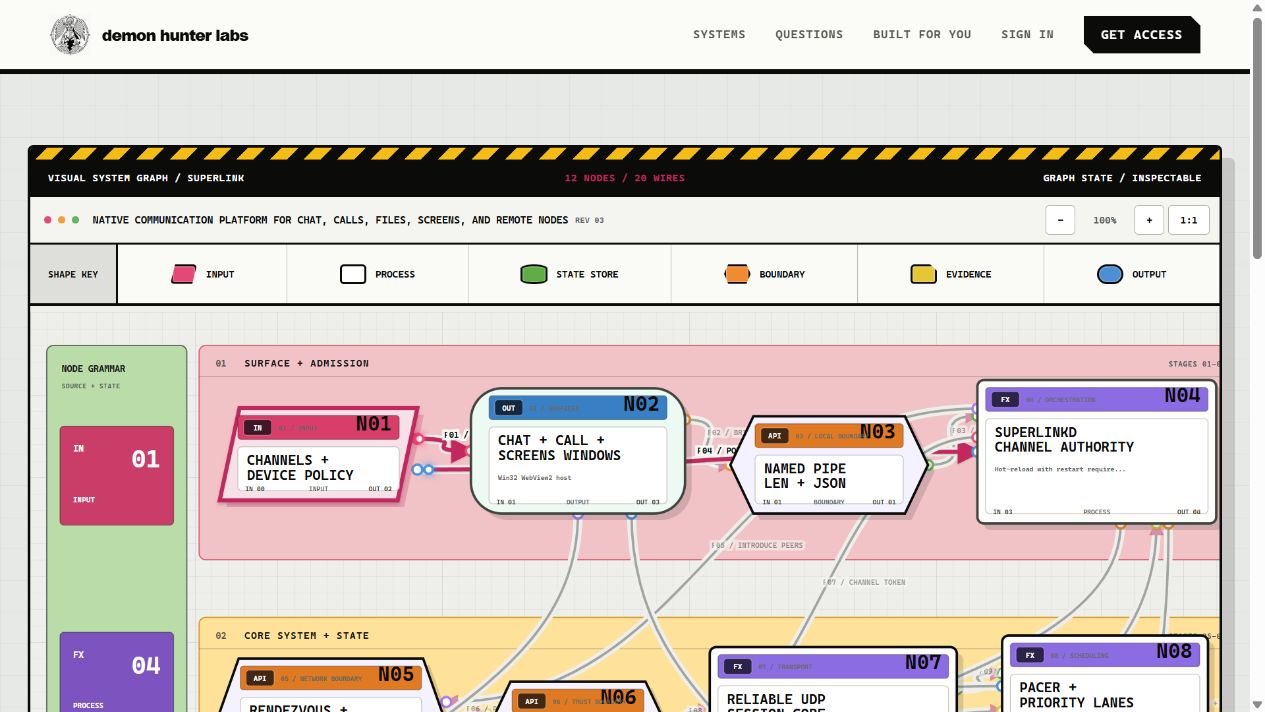Select the EVIDENCE shape key icon
1265x712 pixels.
(923, 274)
